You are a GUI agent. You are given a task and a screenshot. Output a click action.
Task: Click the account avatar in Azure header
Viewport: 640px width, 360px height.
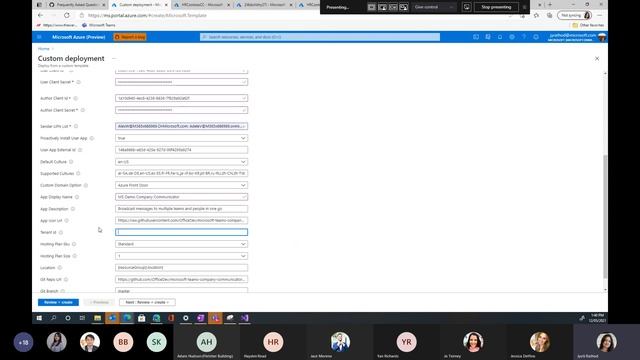click(602, 37)
